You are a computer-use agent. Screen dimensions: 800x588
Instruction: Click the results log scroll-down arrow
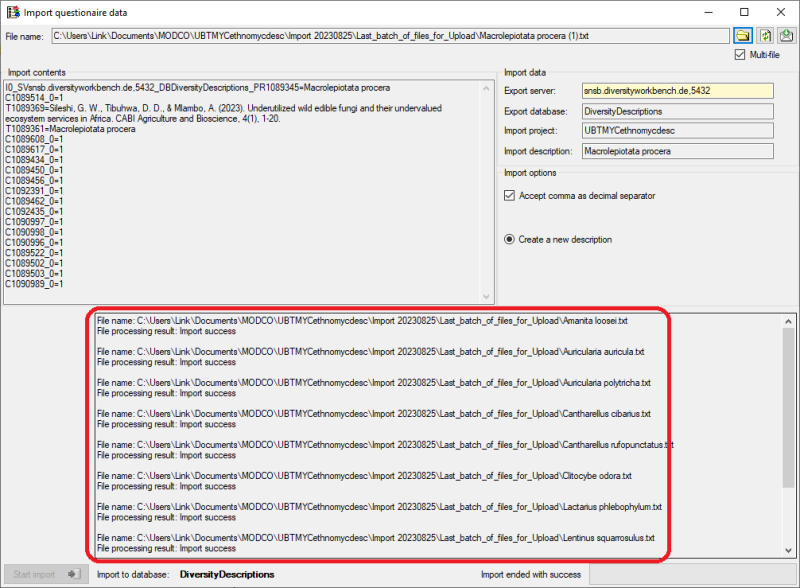pyautogui.click(x=788, y=551)
